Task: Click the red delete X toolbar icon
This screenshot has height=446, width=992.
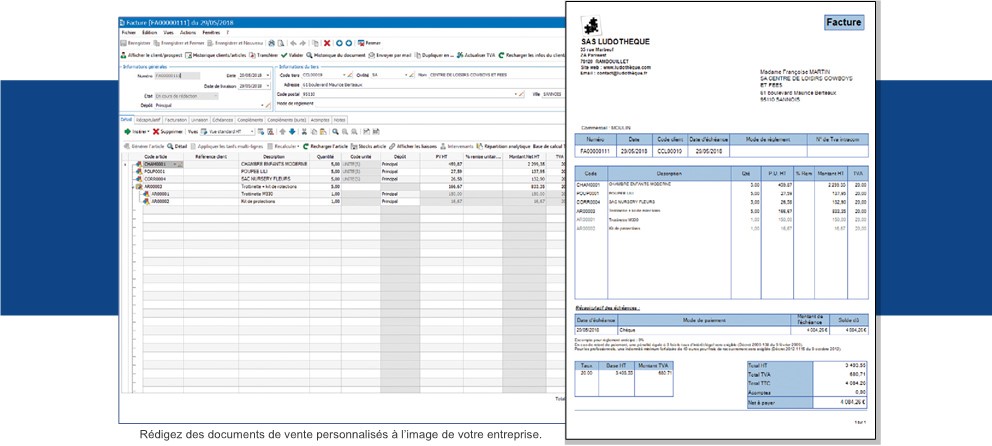Action: (327, 43)
